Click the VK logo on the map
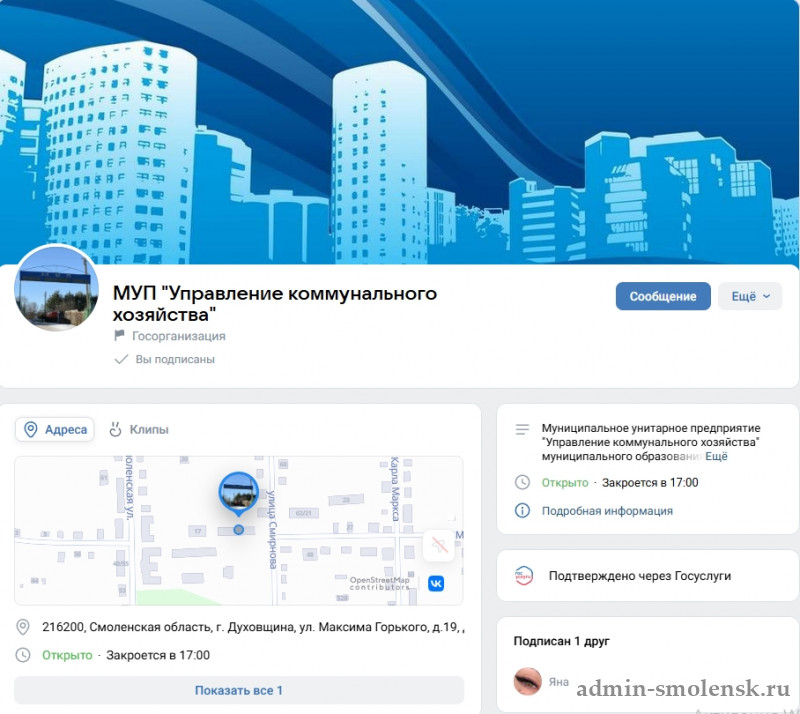800x714 pixels. [x=436, y=583]
